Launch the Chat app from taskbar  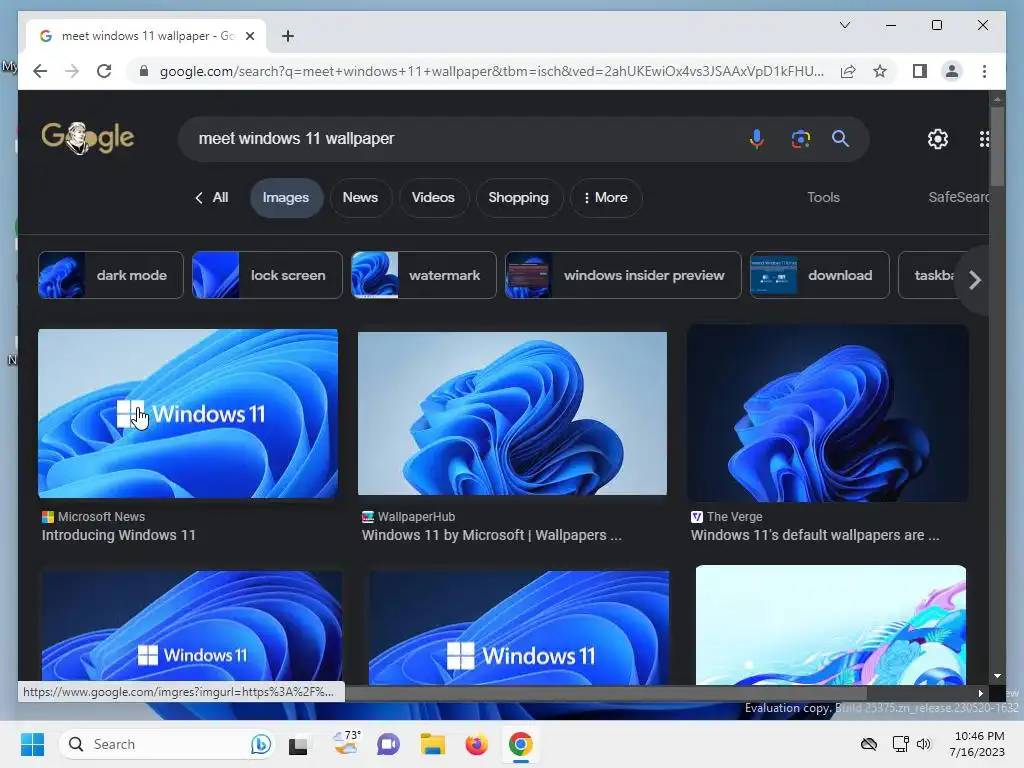[x=388, y=744]
